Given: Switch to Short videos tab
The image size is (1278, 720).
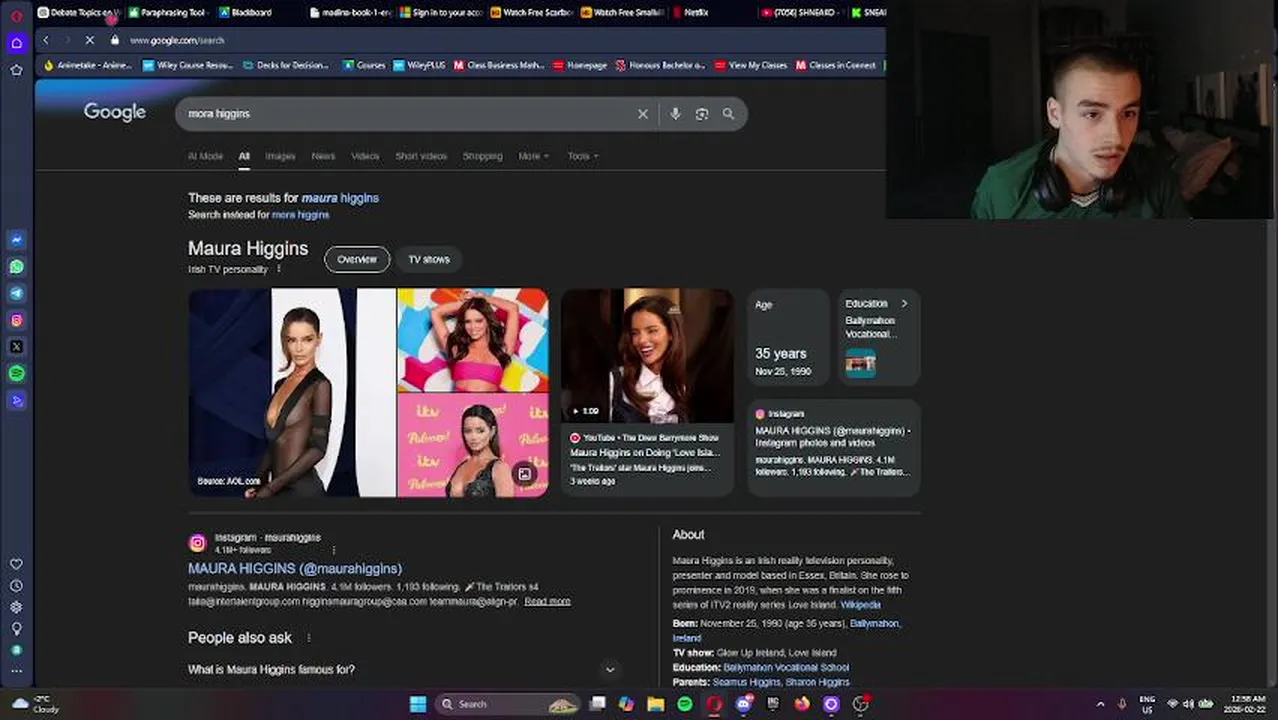Looking at the screenshot, I should click(x=421, y=156).
